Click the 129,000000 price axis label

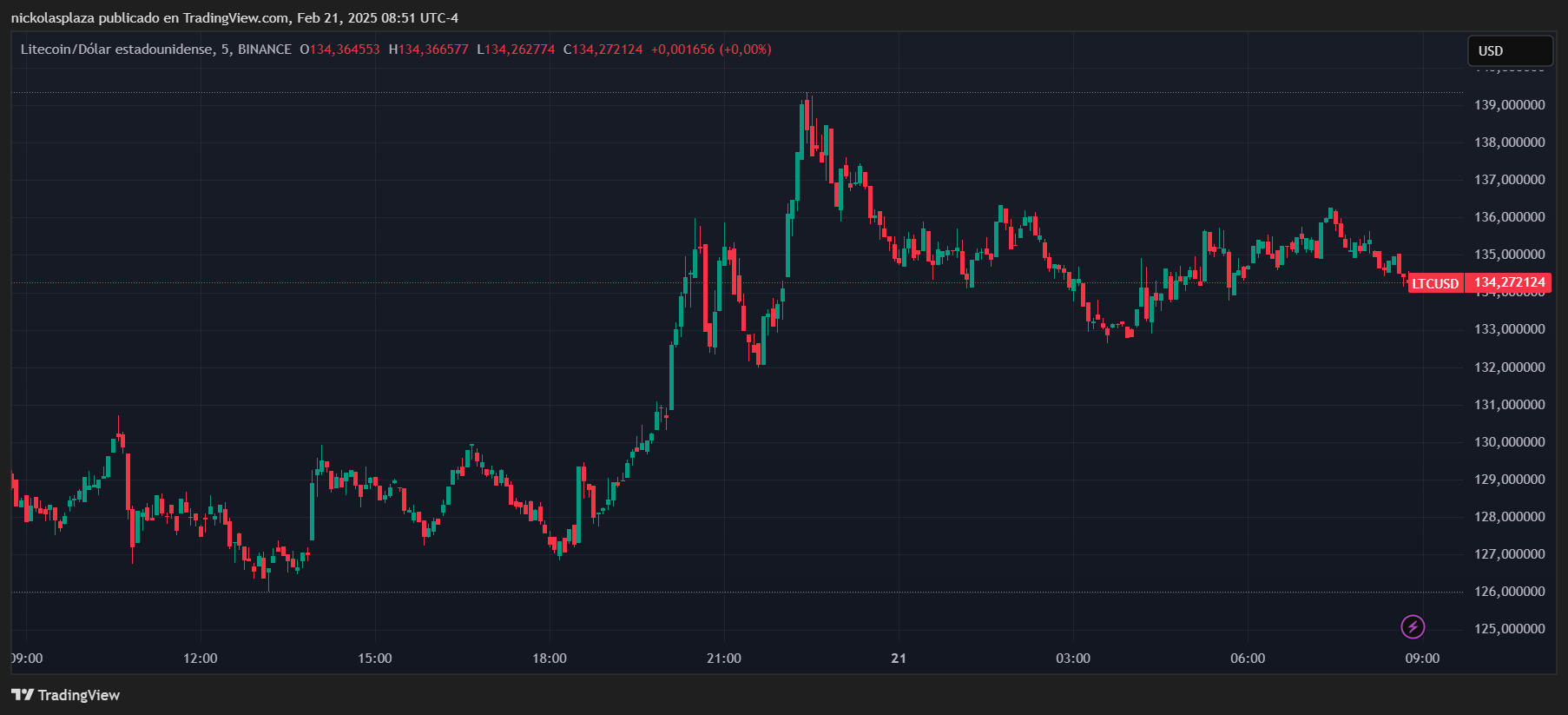tap(1510, 480)
